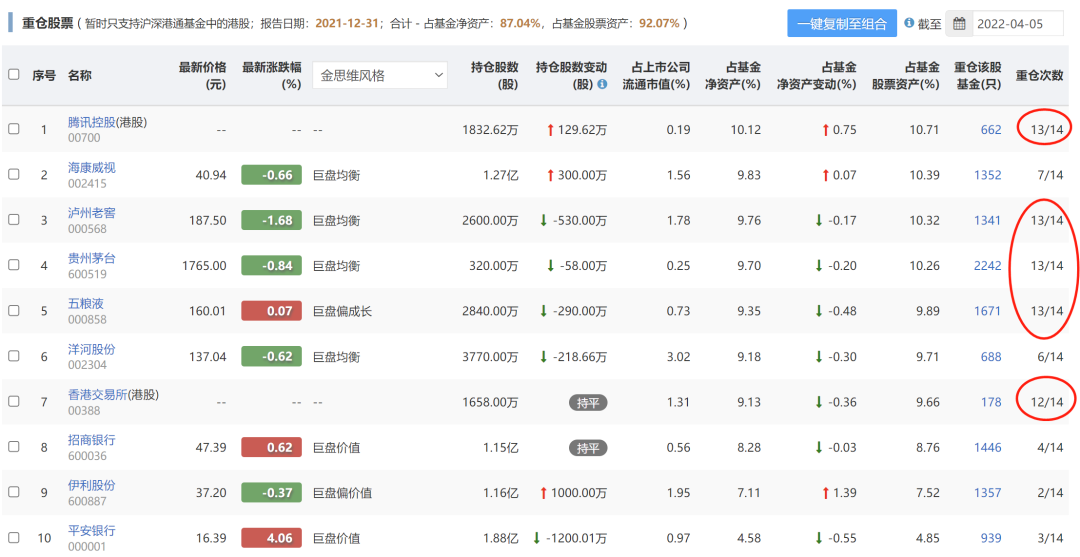The height and width of the screenshot is (557, 1080).
Task: Check the box for 招商银行 row
Action: 14,447
